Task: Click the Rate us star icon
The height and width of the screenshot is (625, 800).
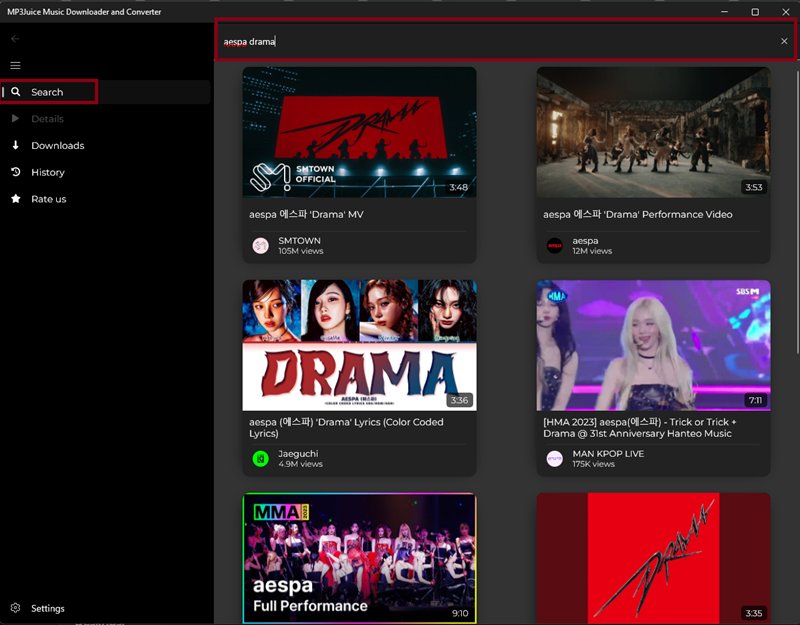Action: click(x=16, y=198)
